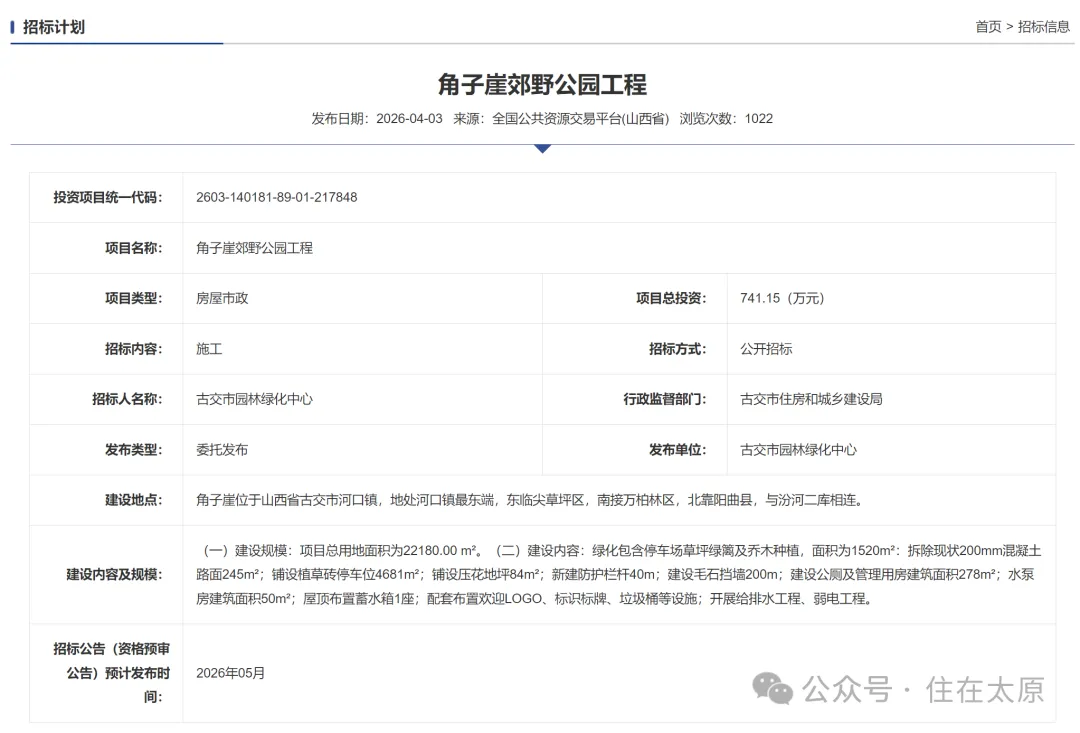Select the value 委托发布

pyautogui.click(x=222, y=450)
